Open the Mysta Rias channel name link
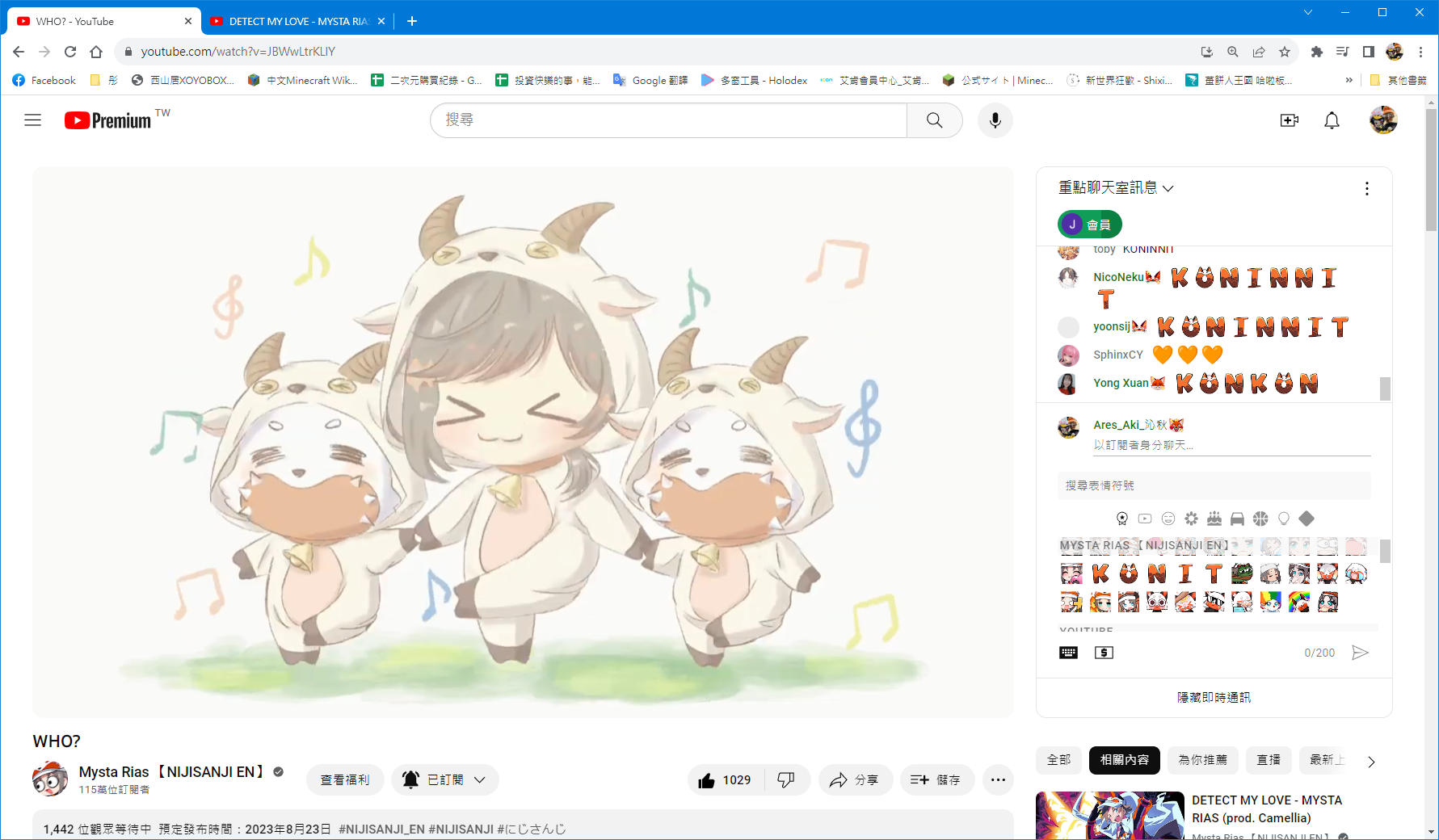 (172, 772)
